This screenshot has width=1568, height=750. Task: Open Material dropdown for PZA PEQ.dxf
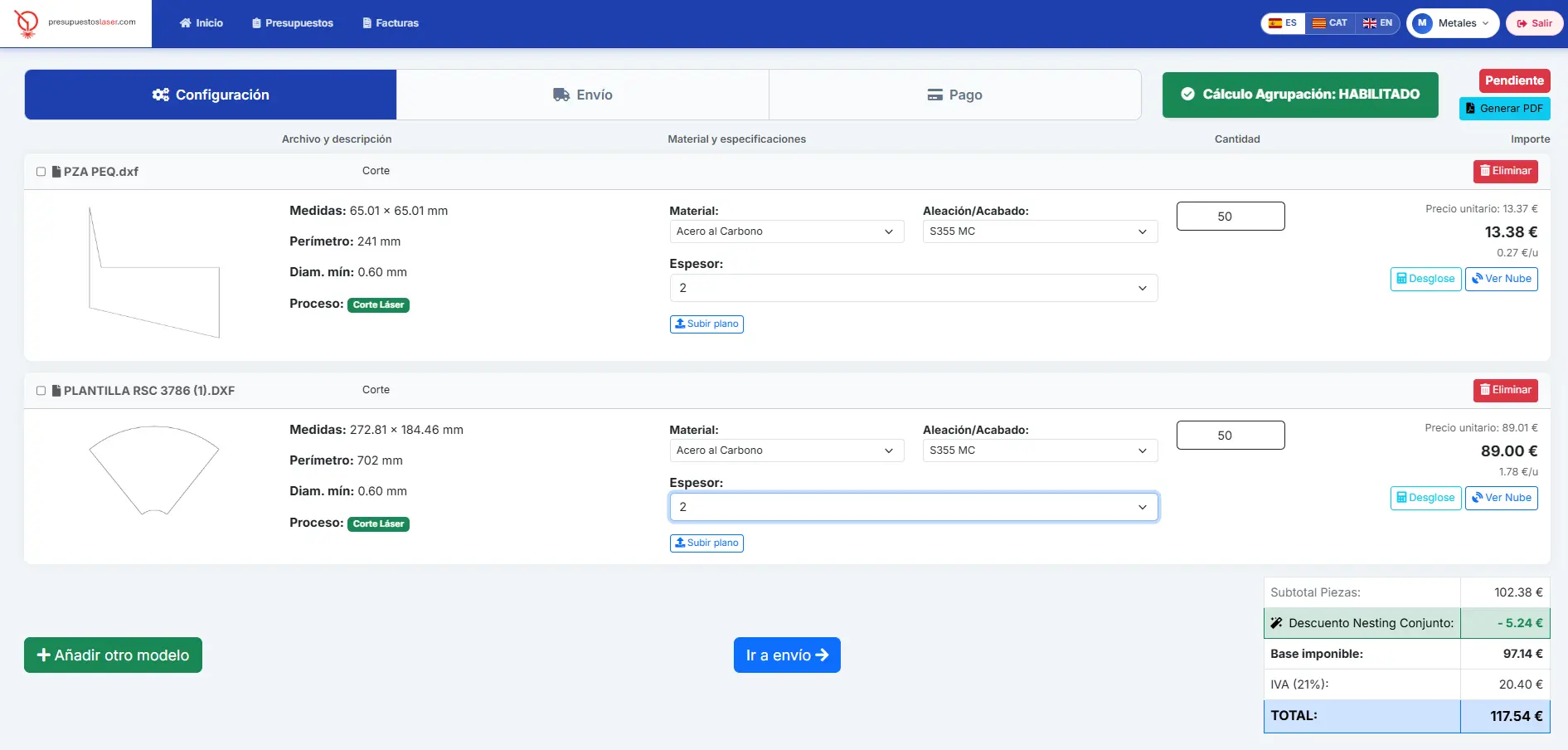785,231
